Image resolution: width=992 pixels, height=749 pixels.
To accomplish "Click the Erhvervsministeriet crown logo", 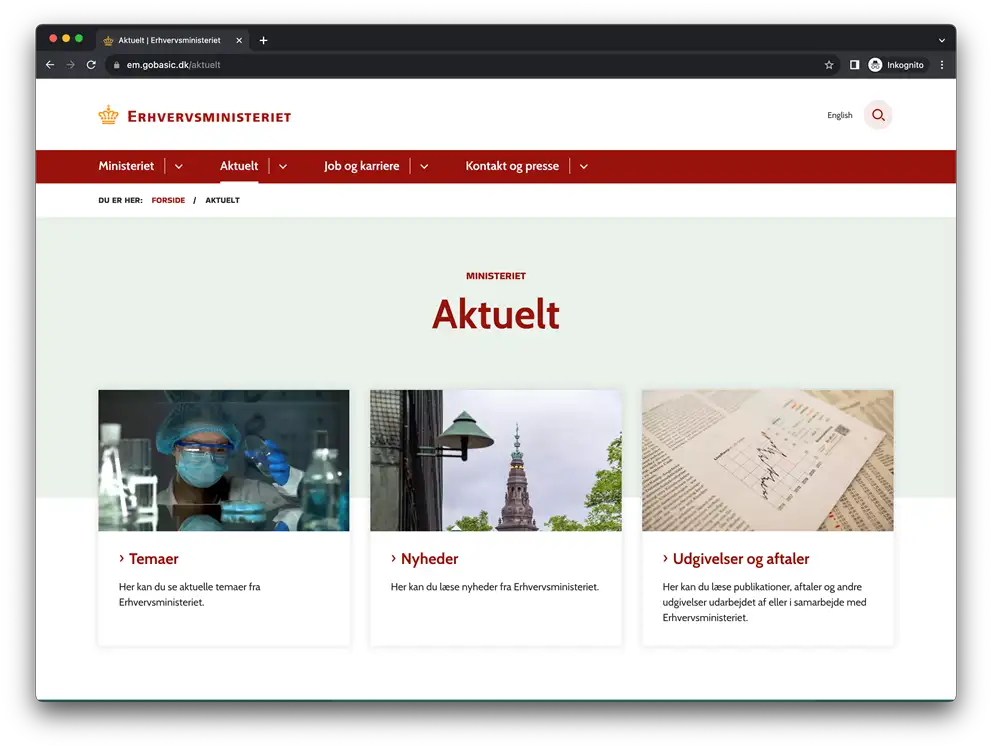I will (x=108, y=116).
